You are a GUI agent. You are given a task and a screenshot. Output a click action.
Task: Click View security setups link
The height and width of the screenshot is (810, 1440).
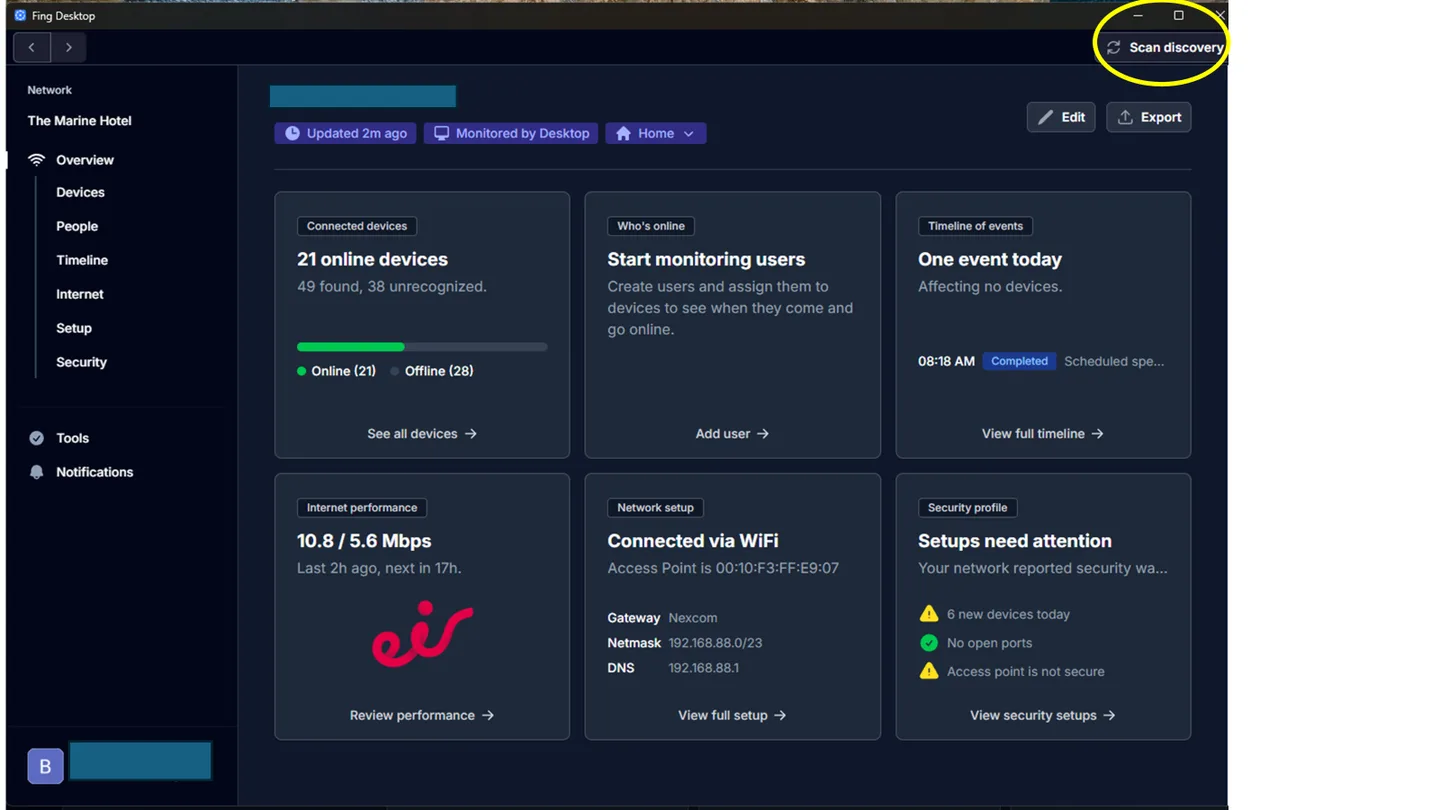pyautogui.click(x=1043, y=715)
